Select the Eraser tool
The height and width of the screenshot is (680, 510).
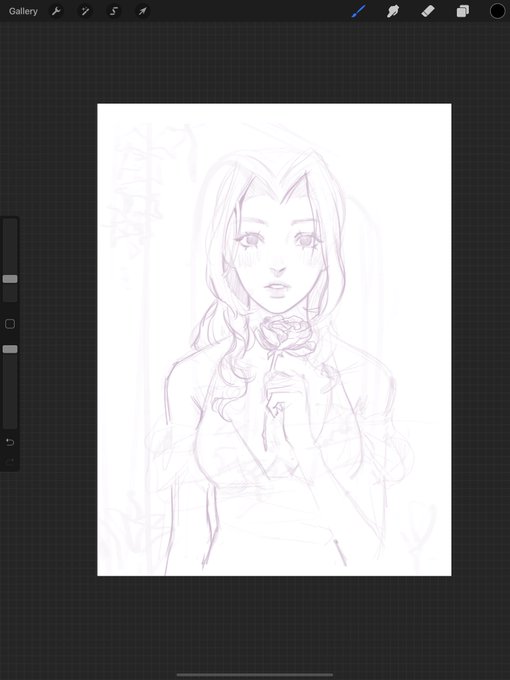point(428,11)
